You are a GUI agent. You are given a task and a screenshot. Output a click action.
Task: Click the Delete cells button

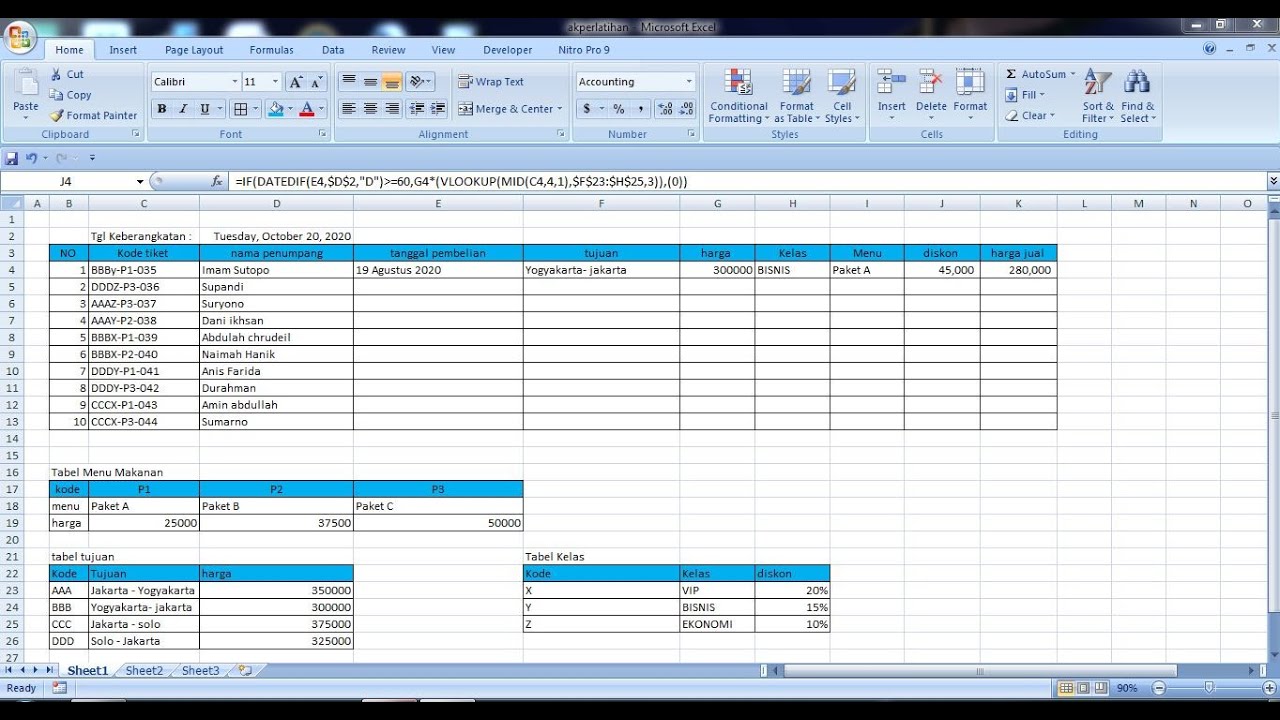coord(931,97)
